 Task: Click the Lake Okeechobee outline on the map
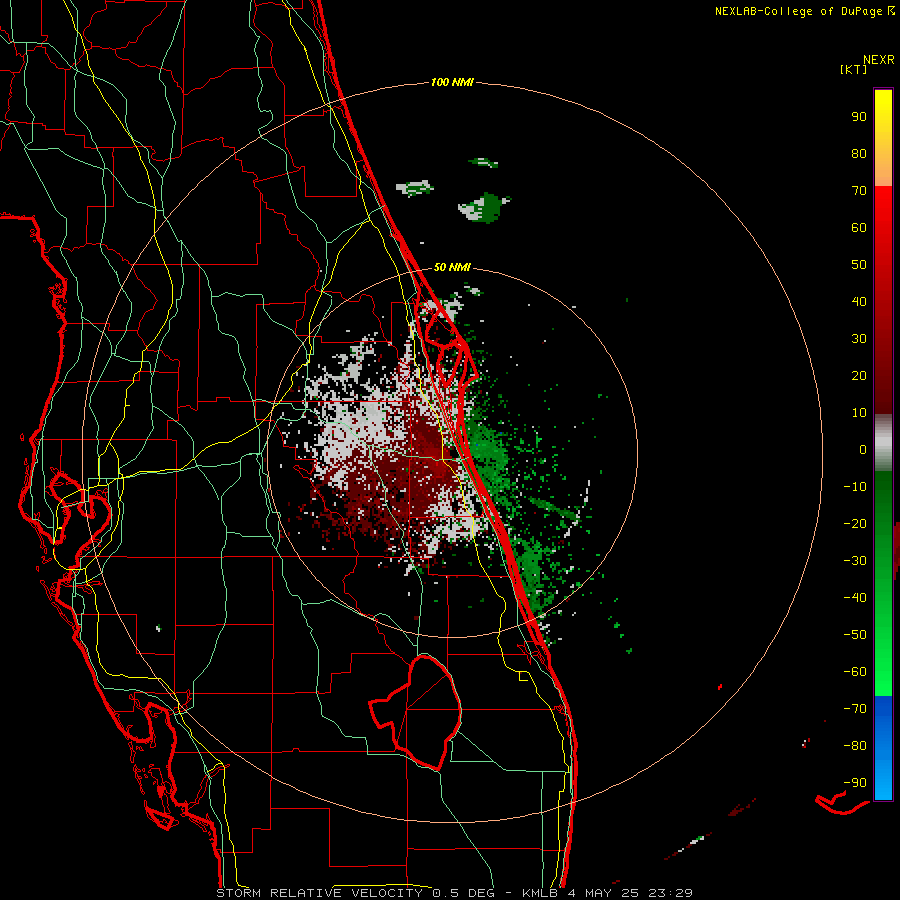pyautogui.click(x=417, y=712)
